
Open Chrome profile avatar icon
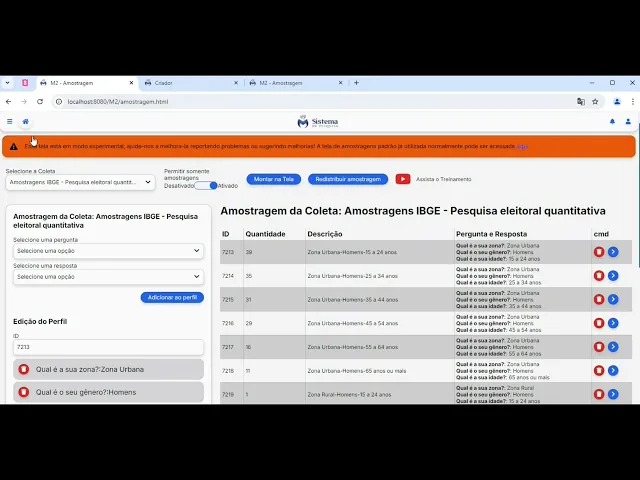pos(617,102)
